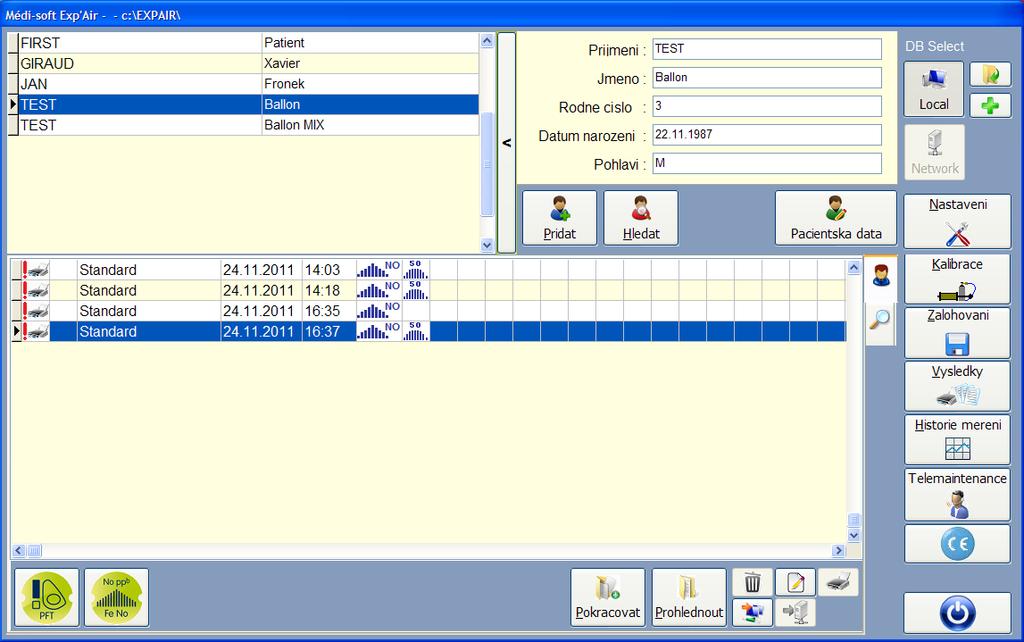Select the Xavier first name cell

coord(370,63)
